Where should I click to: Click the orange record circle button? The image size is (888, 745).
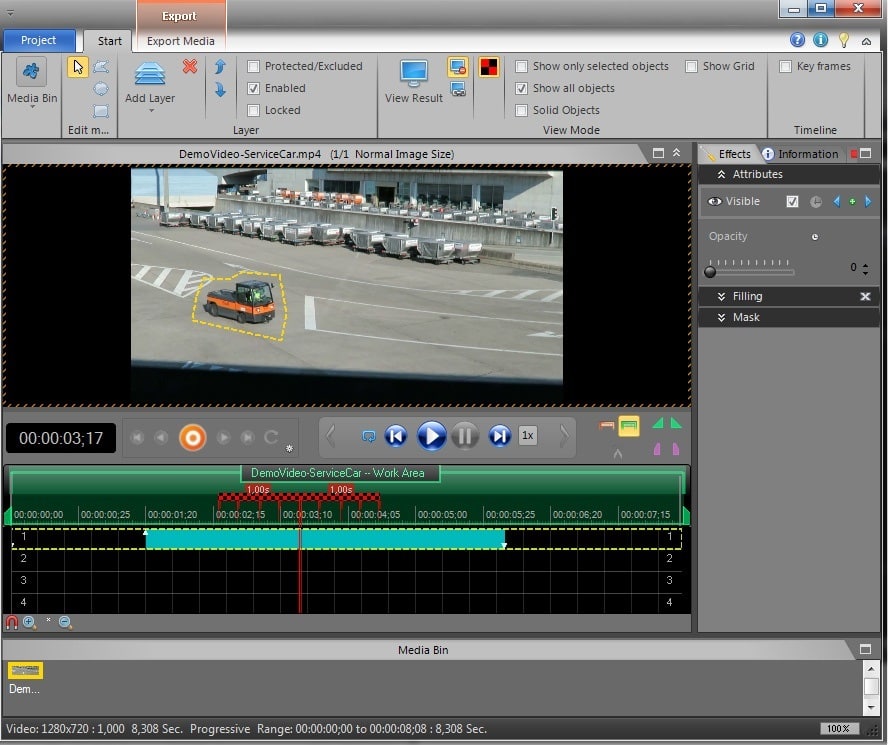192,437
